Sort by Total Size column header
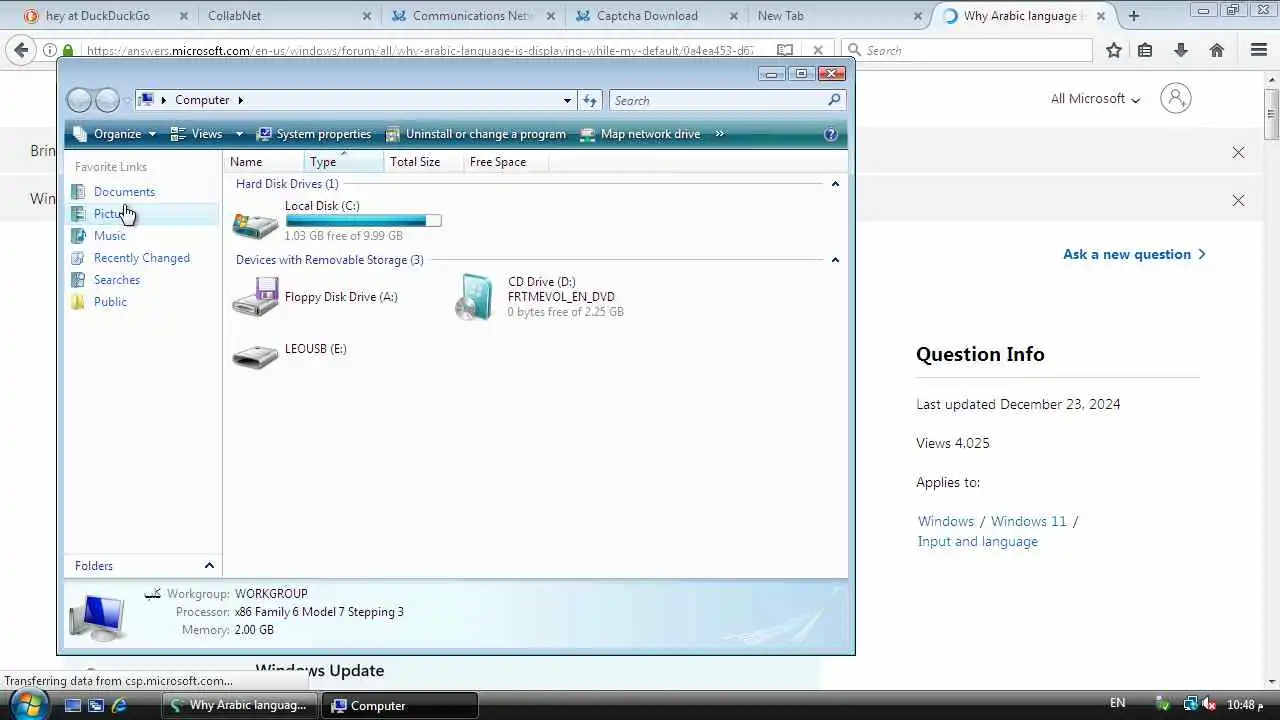1280x720 pixels. 424,162
